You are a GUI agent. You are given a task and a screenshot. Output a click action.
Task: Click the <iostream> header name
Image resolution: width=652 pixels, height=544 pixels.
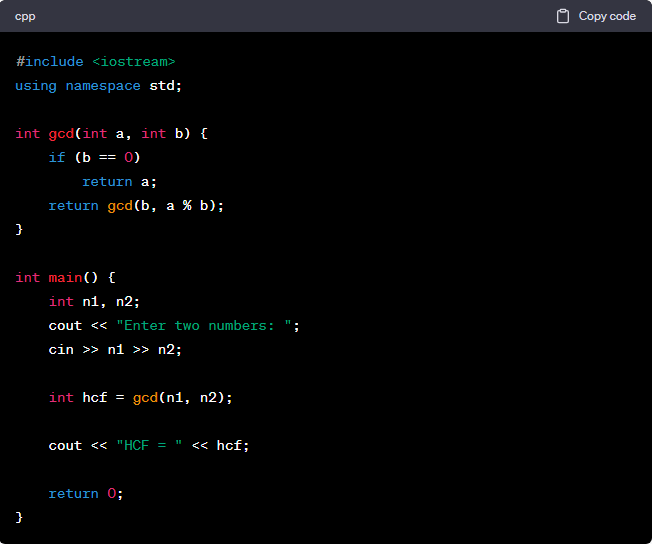tap(133, 62)
